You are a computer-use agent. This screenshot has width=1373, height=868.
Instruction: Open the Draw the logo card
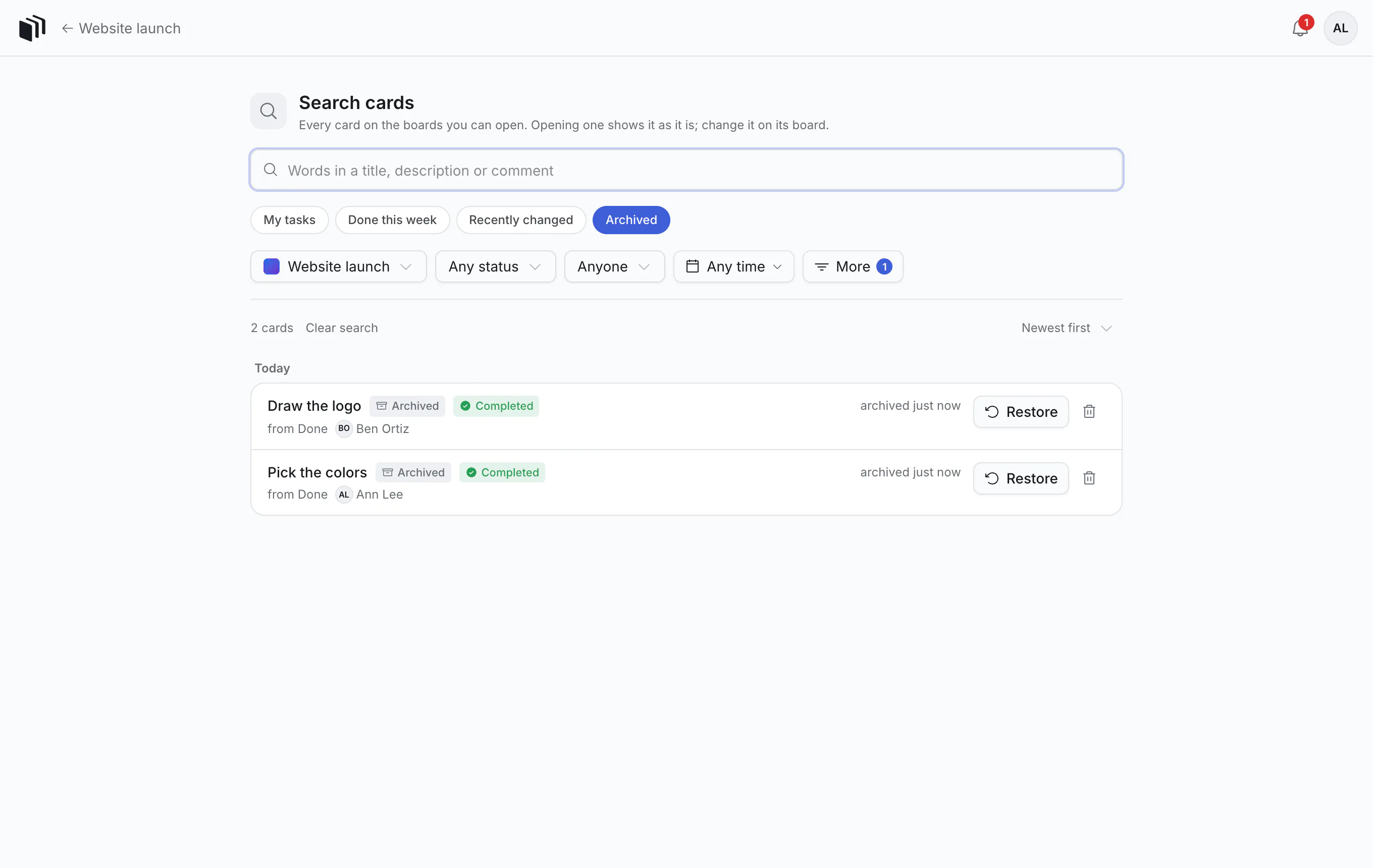(x=314, y=405)
